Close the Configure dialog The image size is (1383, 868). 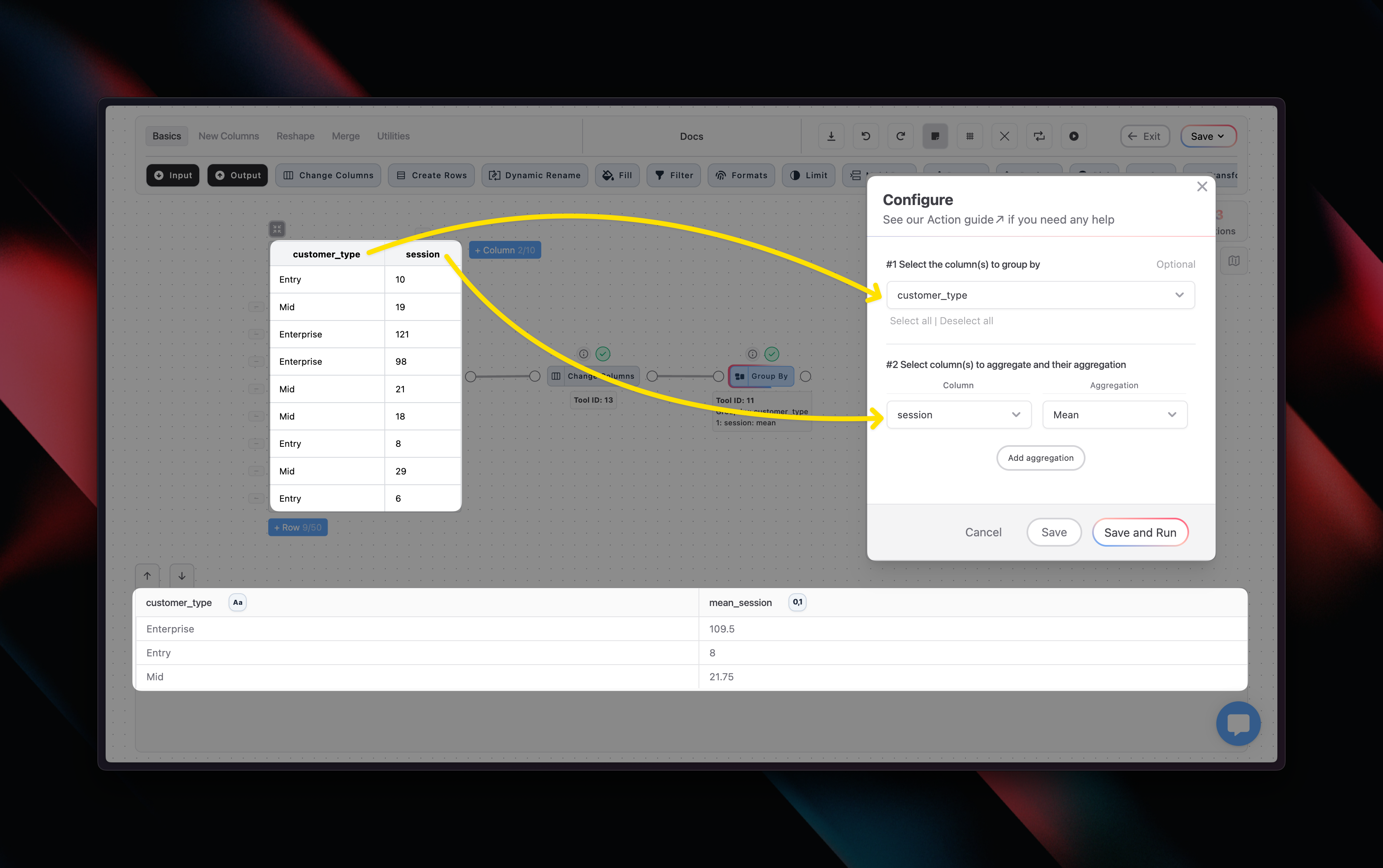(x=1201, y=186)
